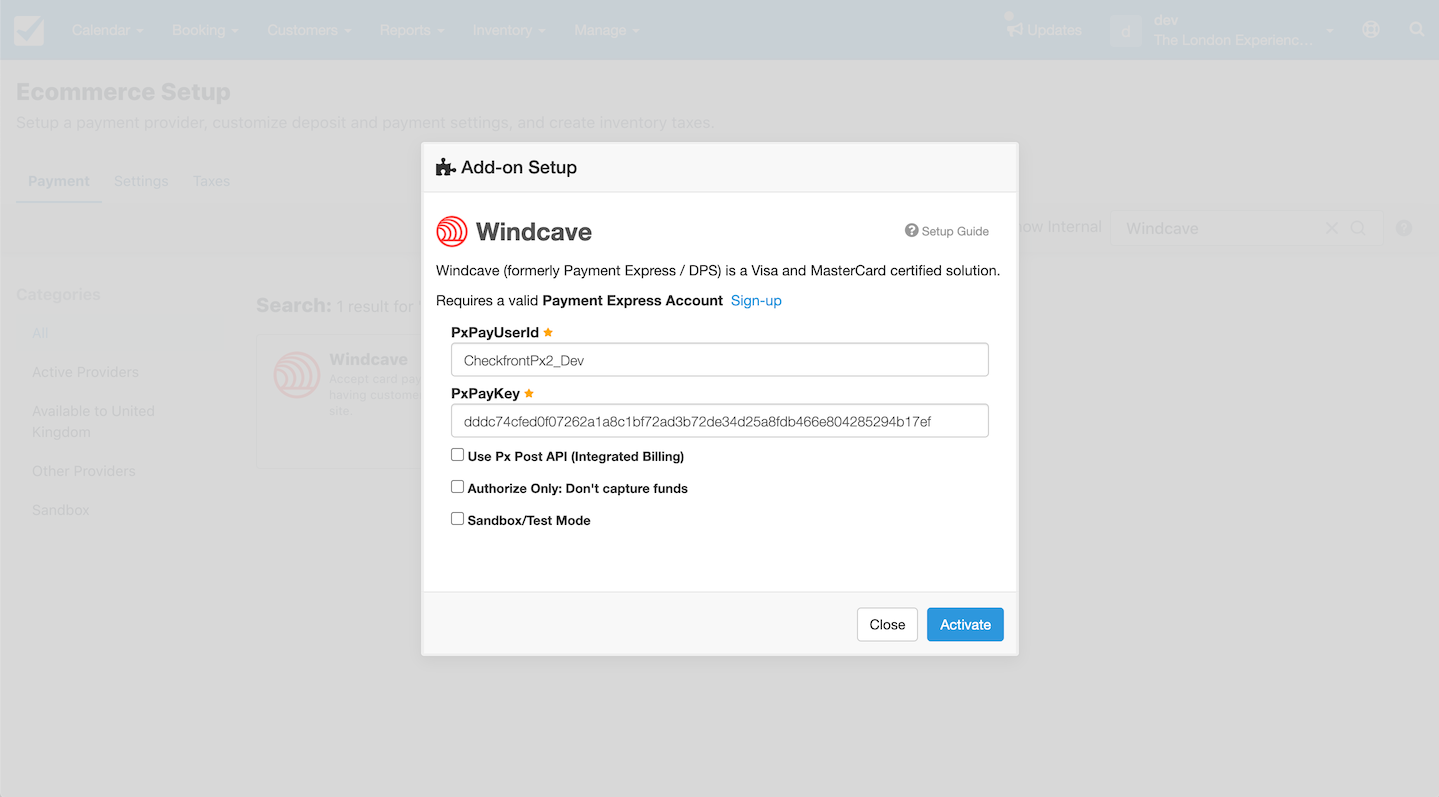Click the search field magnifier icon

[x=1358, y=228]
